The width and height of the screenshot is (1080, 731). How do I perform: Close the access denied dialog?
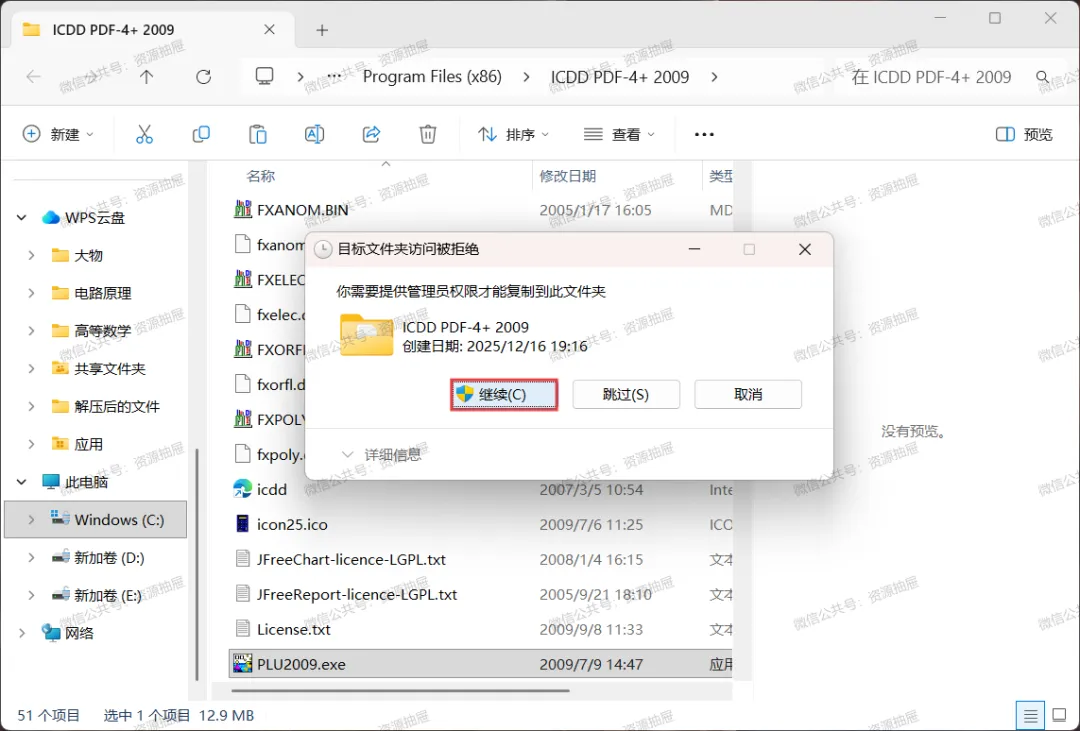pyautogui.click(x=804, y=249)
